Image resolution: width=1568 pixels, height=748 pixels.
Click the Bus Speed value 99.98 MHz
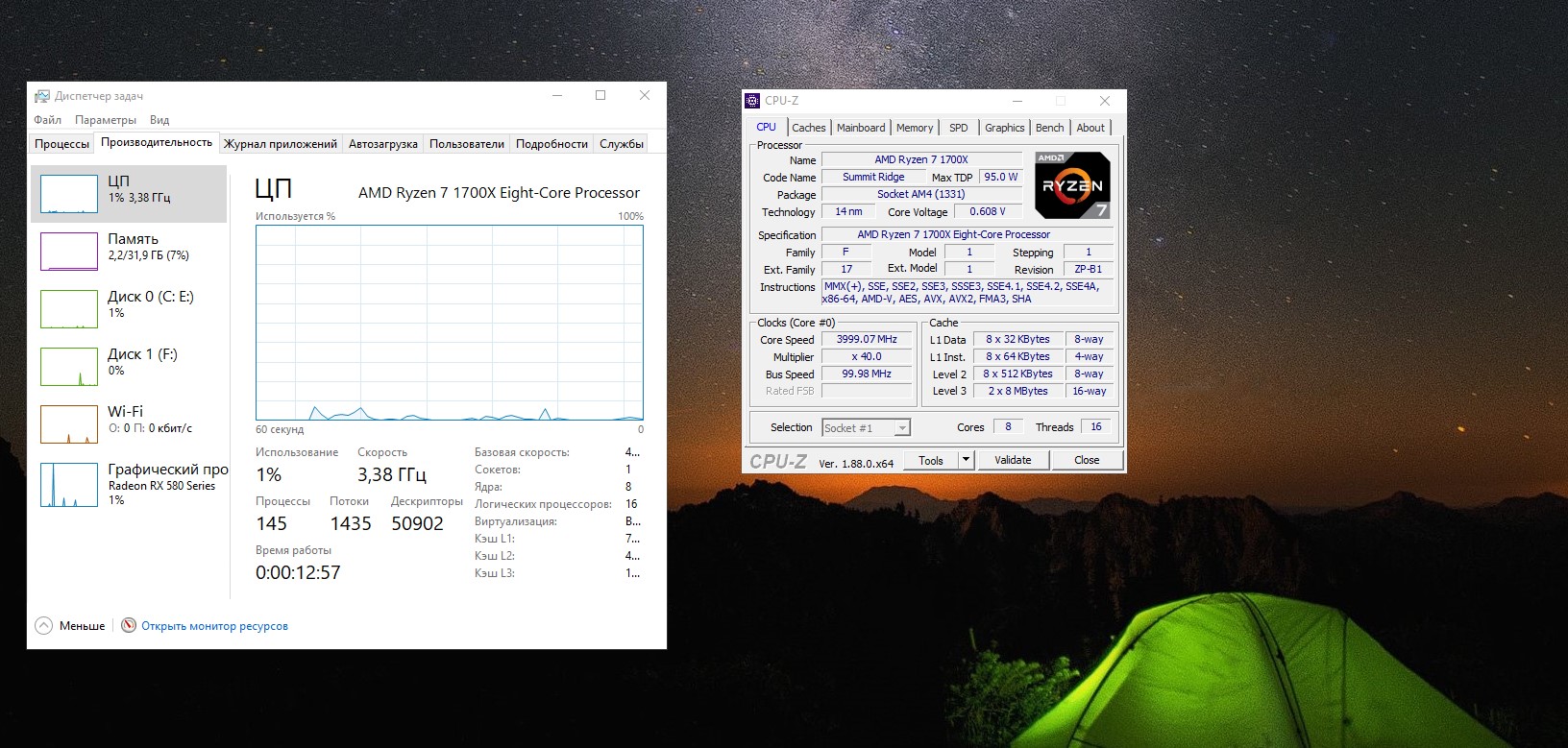click(x=867, y=374)
